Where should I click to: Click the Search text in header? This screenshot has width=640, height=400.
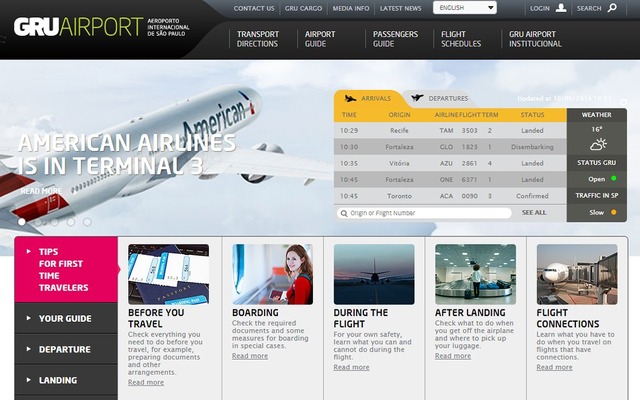click(x=589, y=8)
